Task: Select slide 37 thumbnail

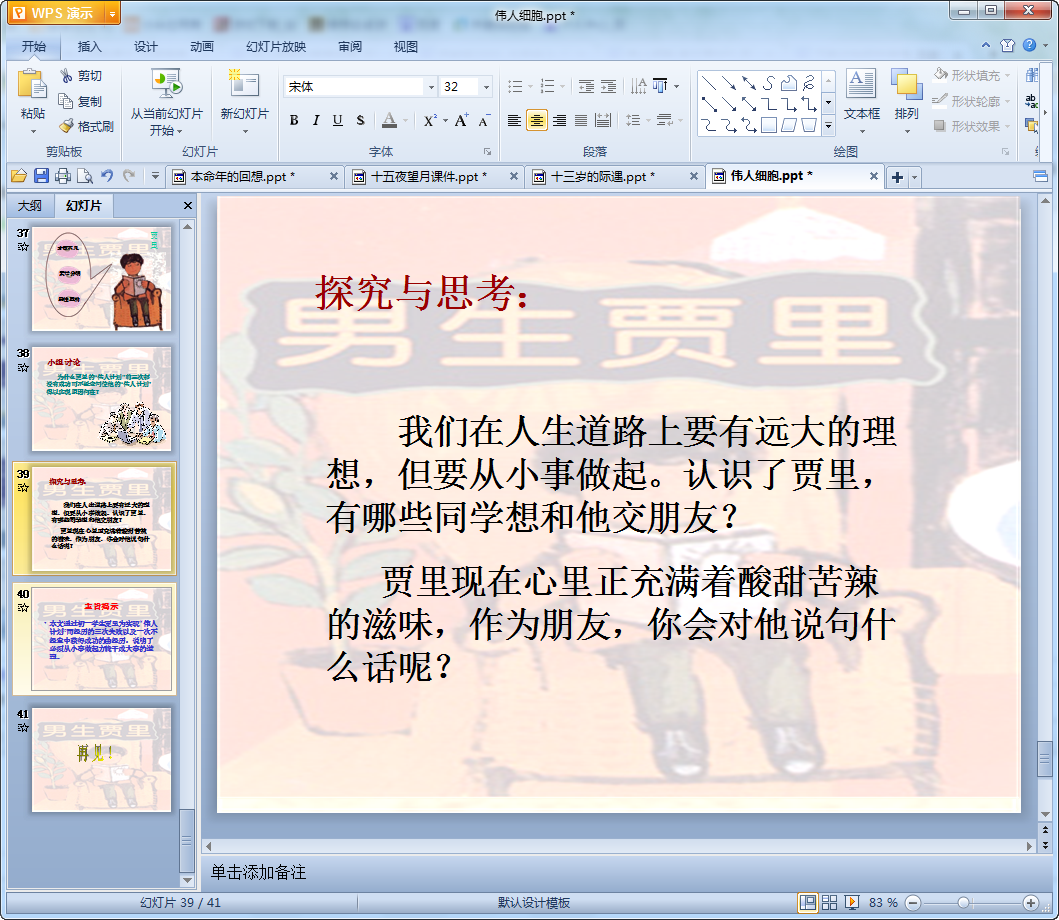Action: click(x=101, y=279)
